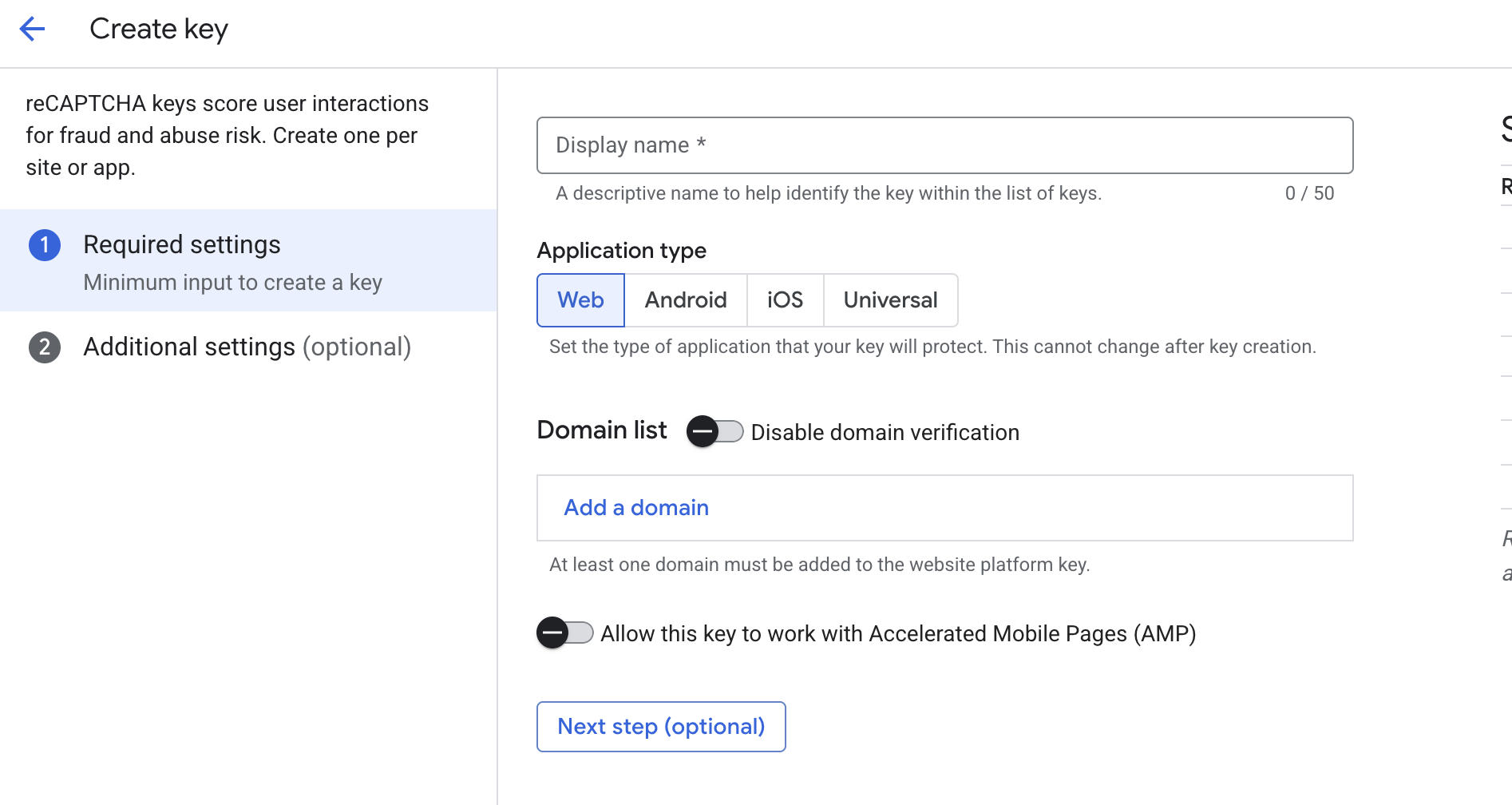The width and height of the screenshot is (1512, 805).
Task: Select the Android application type
Action: pyautogui.click(x=686, y=300)
